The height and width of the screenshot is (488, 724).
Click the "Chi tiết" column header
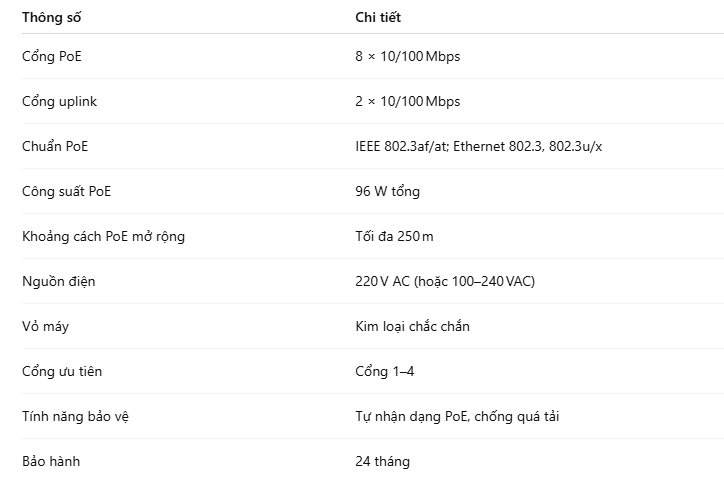pos(378,17)
